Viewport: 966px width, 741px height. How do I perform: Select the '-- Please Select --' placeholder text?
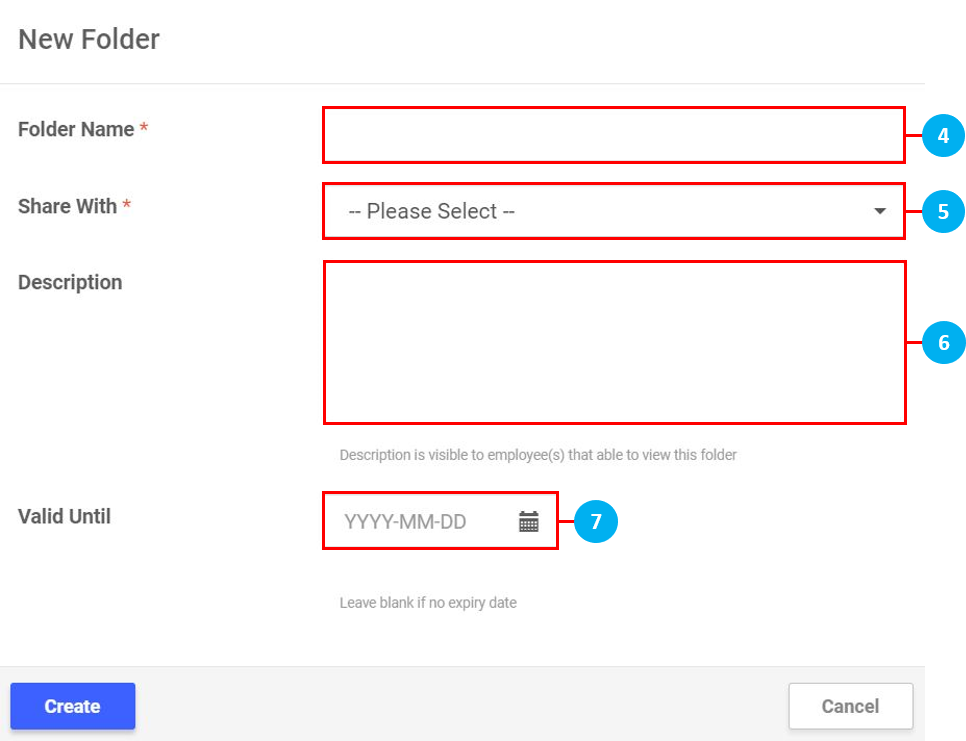pyautogui.click(x=431, y=211)
